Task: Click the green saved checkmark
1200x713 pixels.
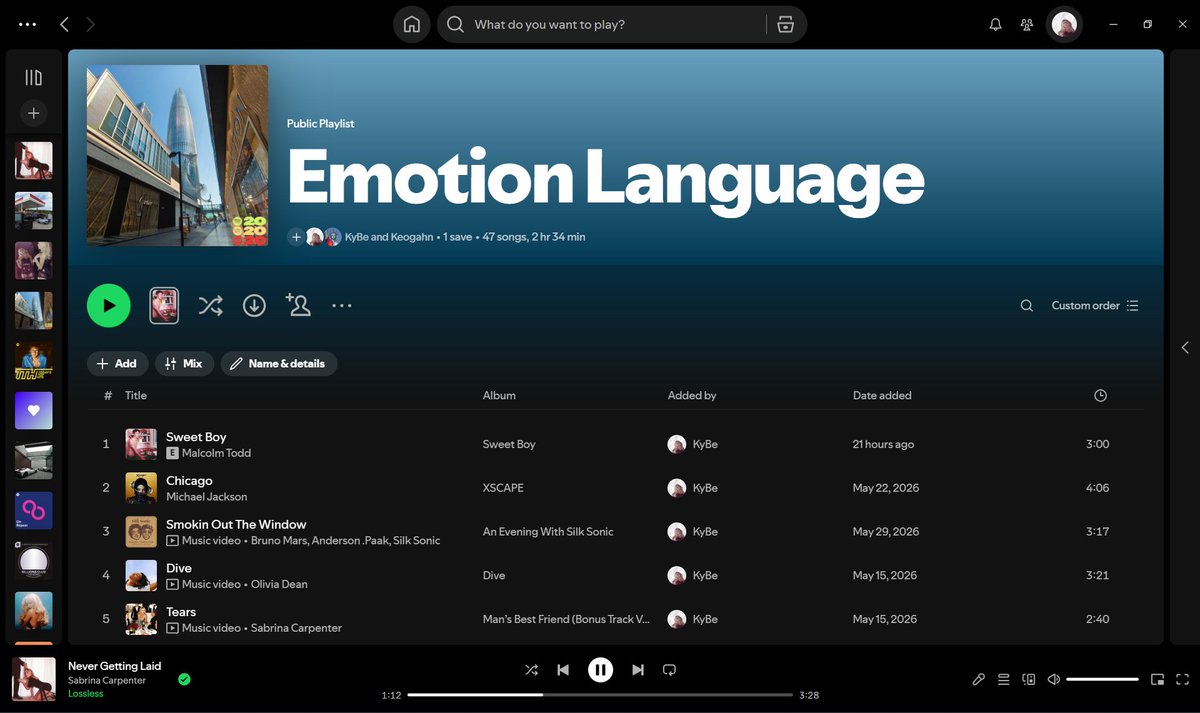Action: (x=184, y=679)
